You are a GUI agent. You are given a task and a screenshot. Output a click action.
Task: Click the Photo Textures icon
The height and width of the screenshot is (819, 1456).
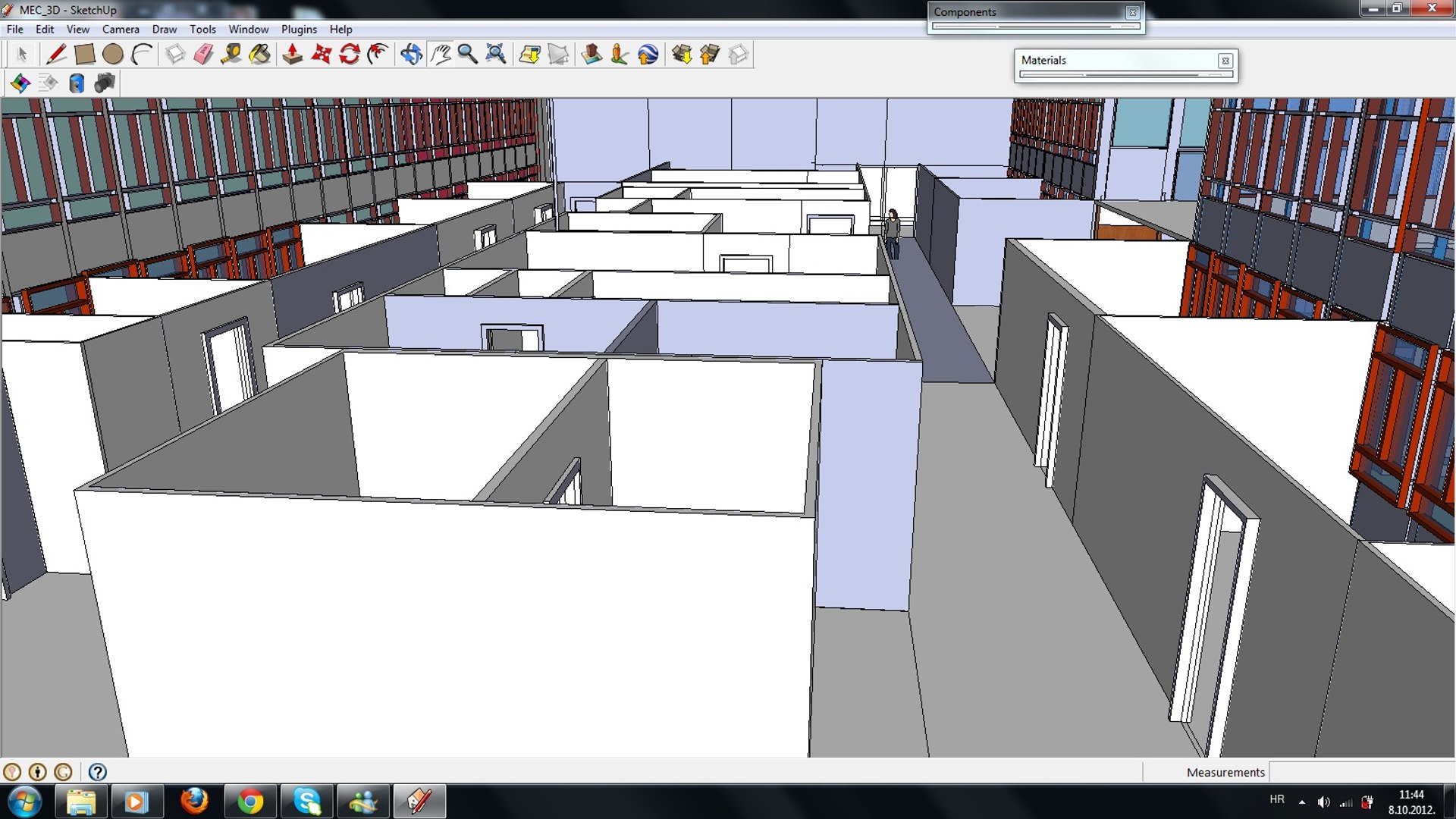(x=620, y=55)
